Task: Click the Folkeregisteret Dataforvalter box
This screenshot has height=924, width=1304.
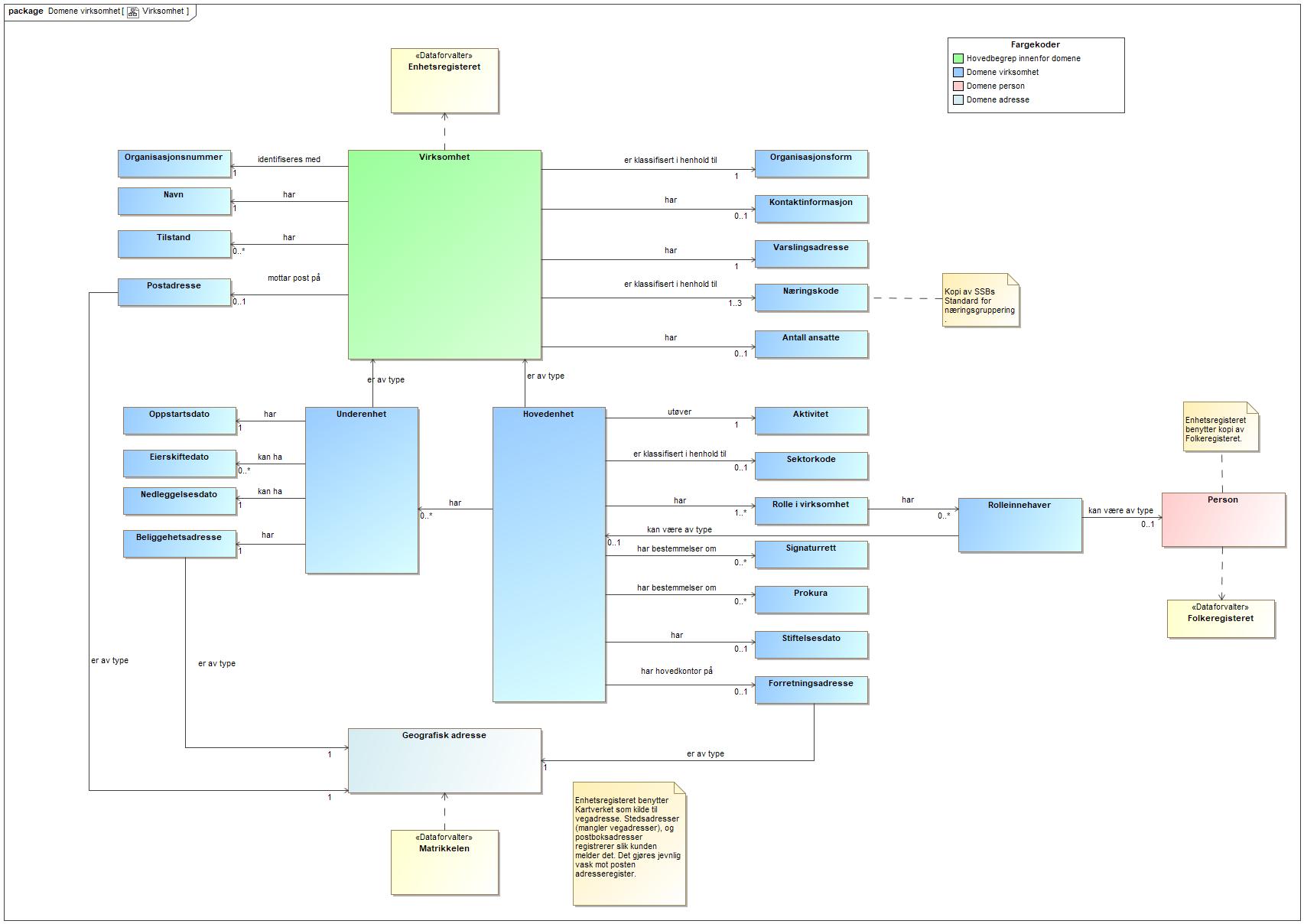Action: pos(1220,618)
